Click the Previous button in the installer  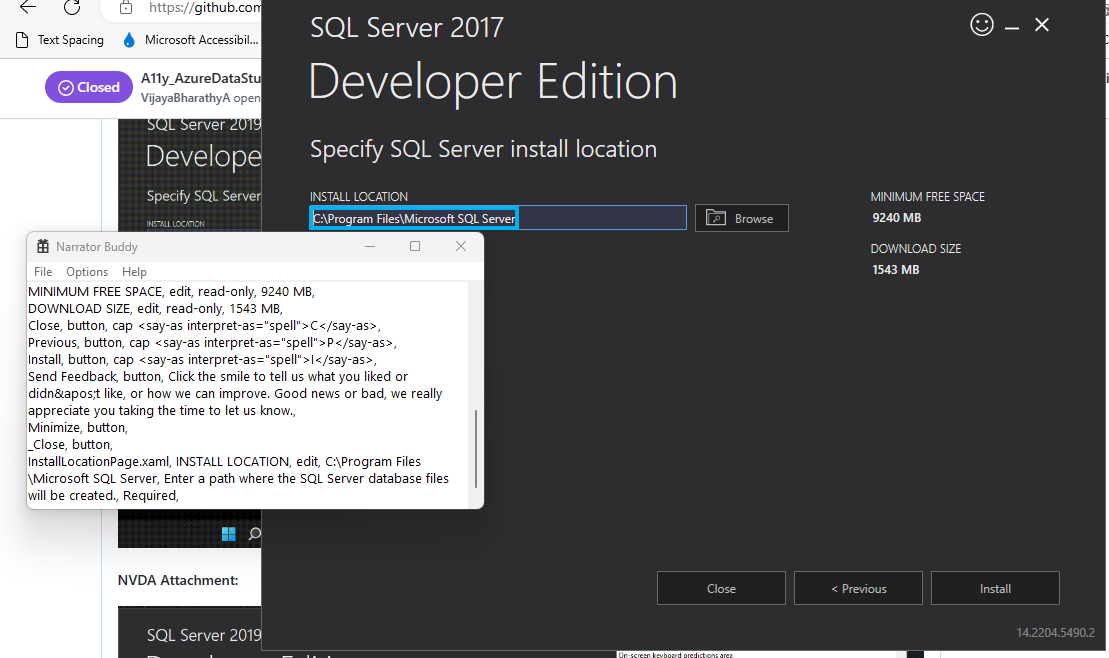click(x=858, y=588)
